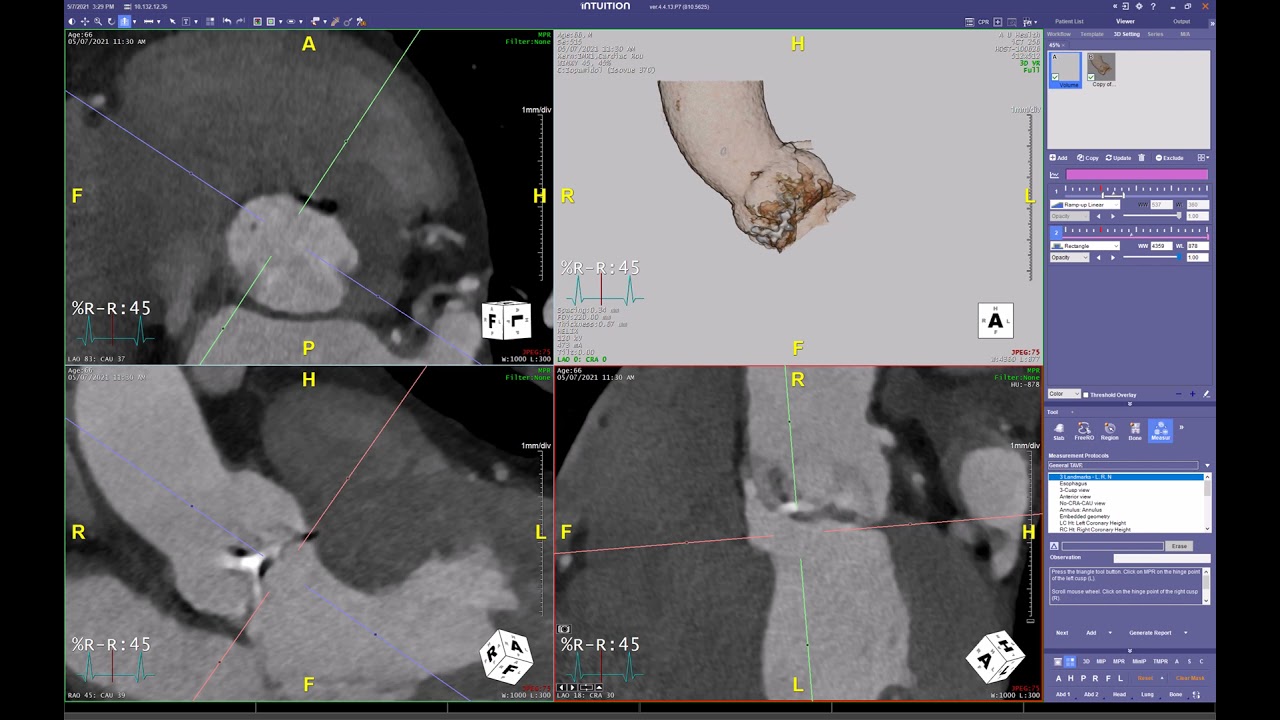Toggle the Volume preset checkbox

tap(1055, 77)
